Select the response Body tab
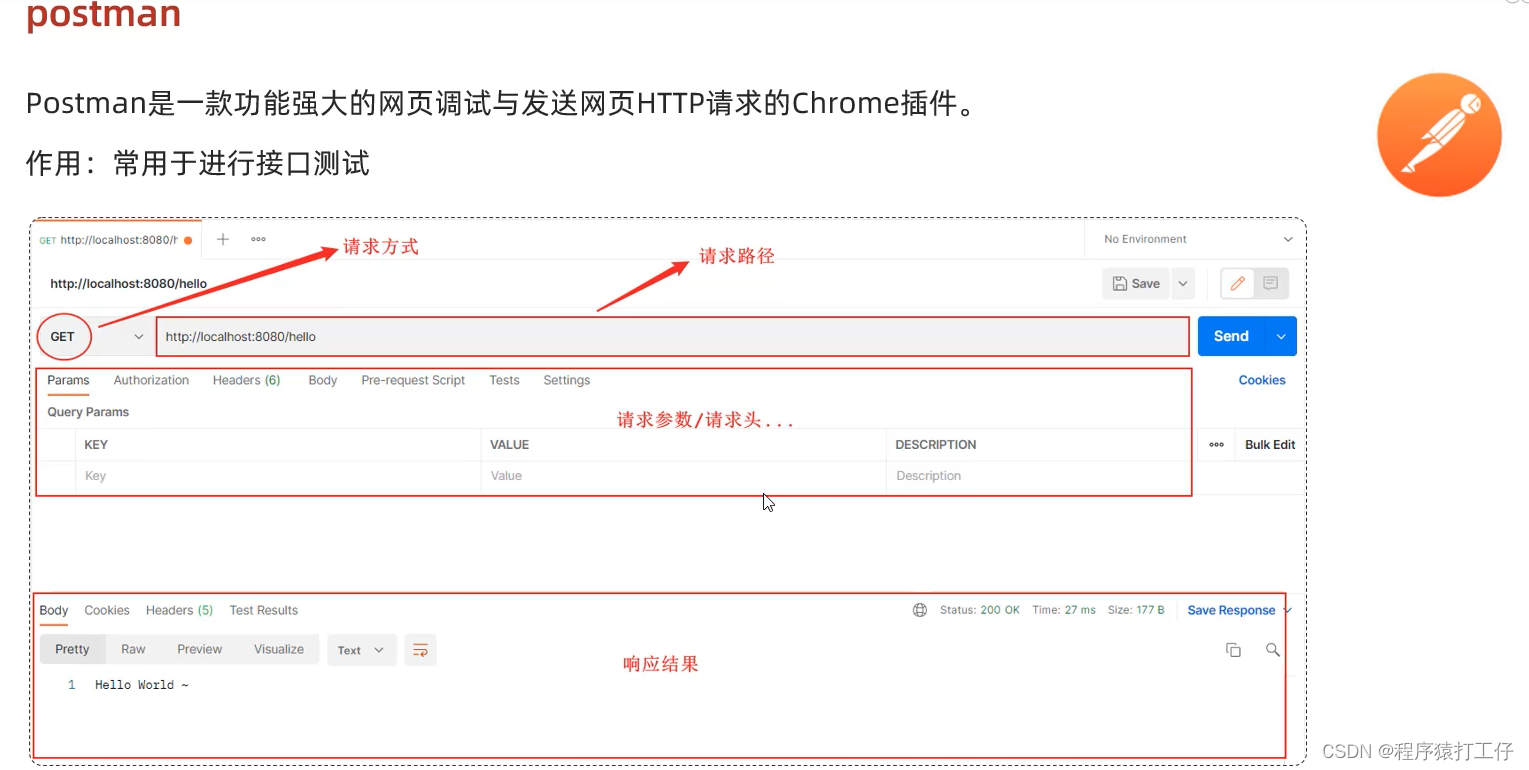 pyautogui.click(x=54, y=610)
